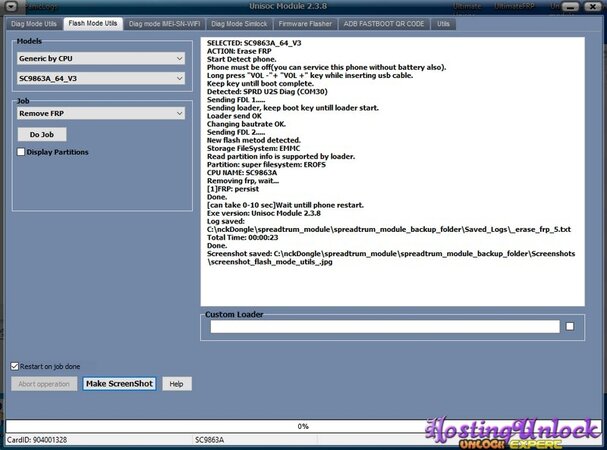Expand the Remove FRP job dropdown
The image size is (607, 450).
[100, 116]
